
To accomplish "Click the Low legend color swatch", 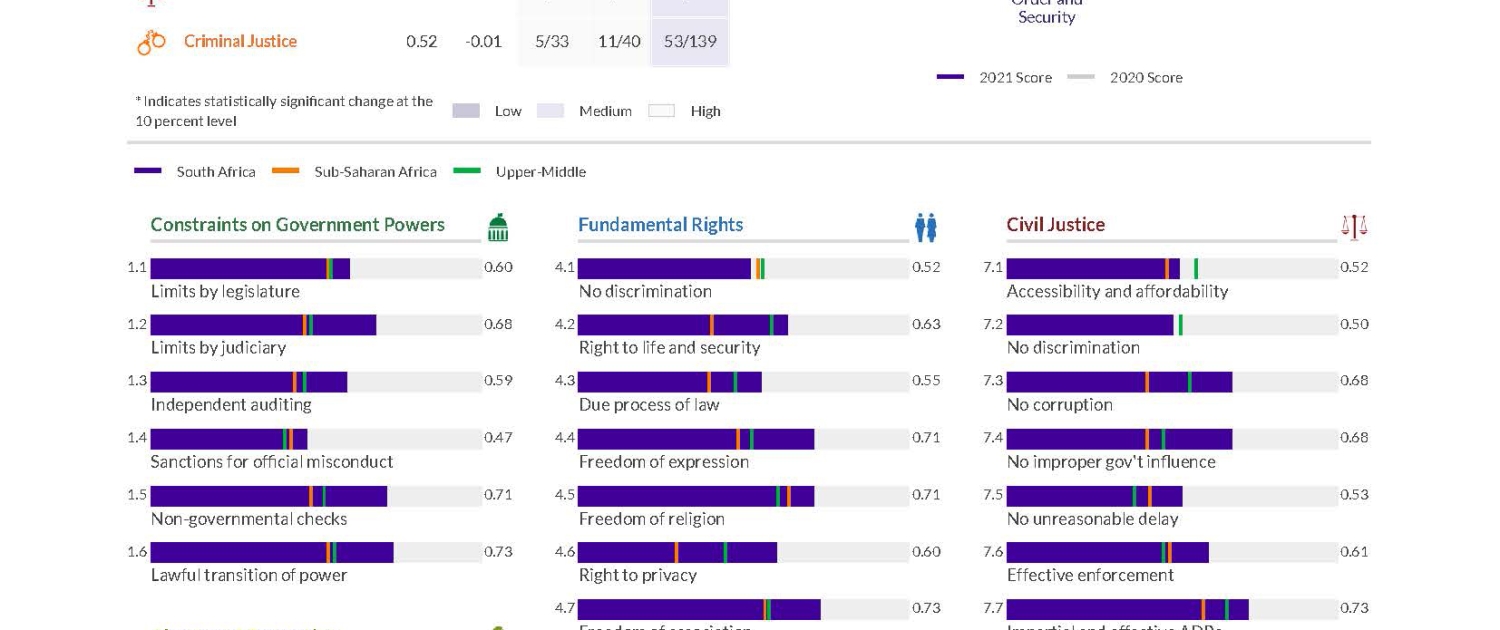I will pyautogui.click(x=466, y=111).
